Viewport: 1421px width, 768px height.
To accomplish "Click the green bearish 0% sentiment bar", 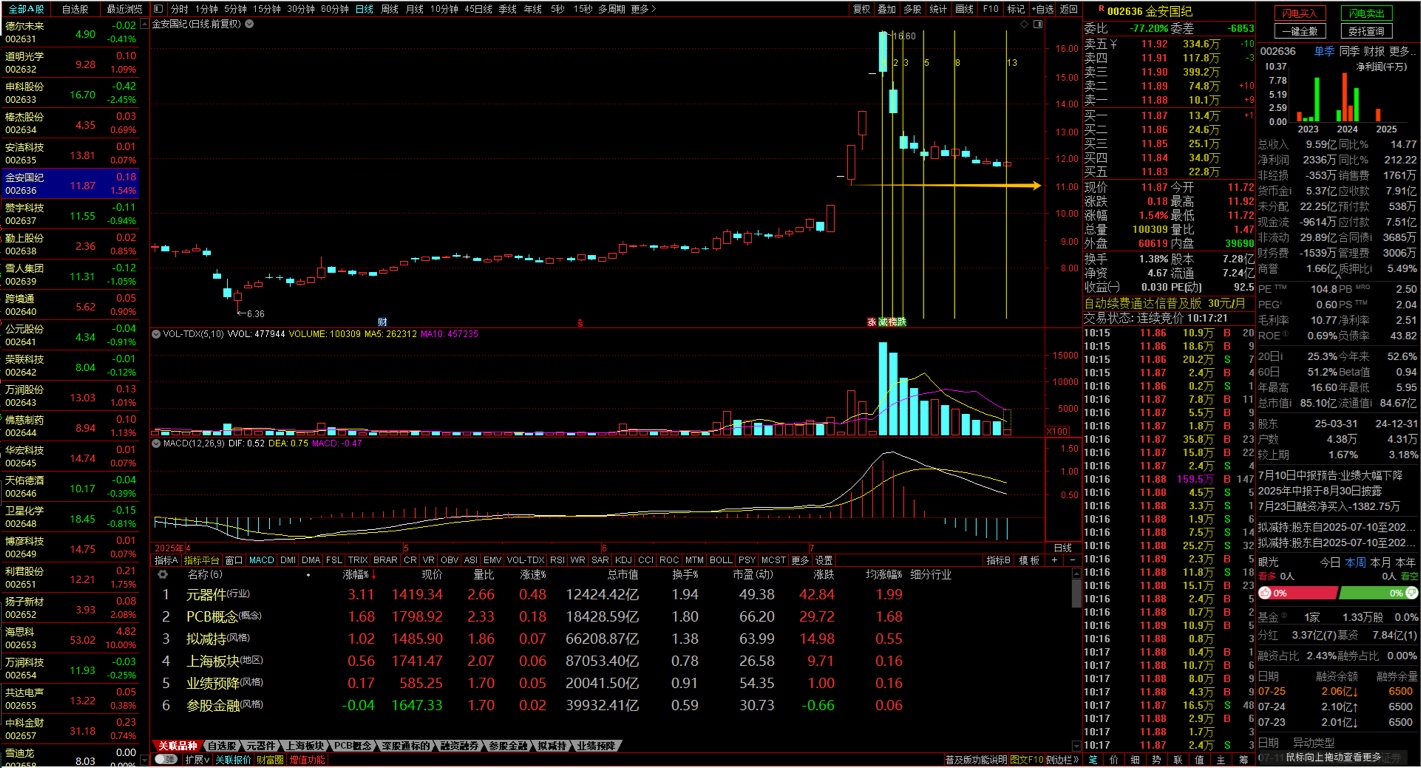I will tap(1379, 593).
